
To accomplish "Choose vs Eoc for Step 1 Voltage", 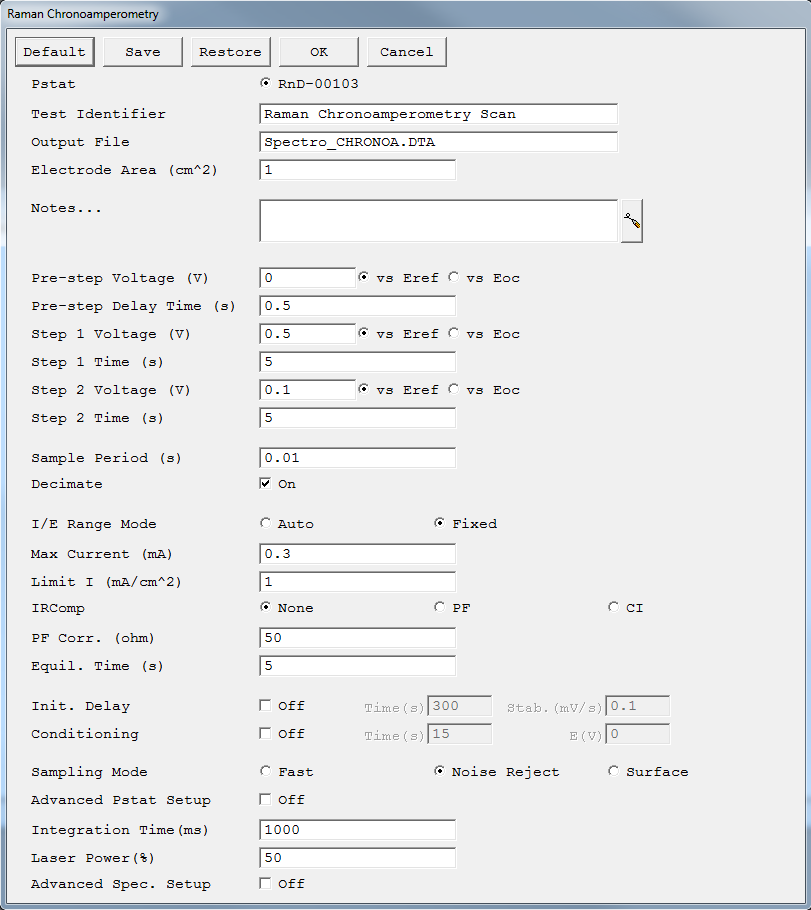I will 453,333.
